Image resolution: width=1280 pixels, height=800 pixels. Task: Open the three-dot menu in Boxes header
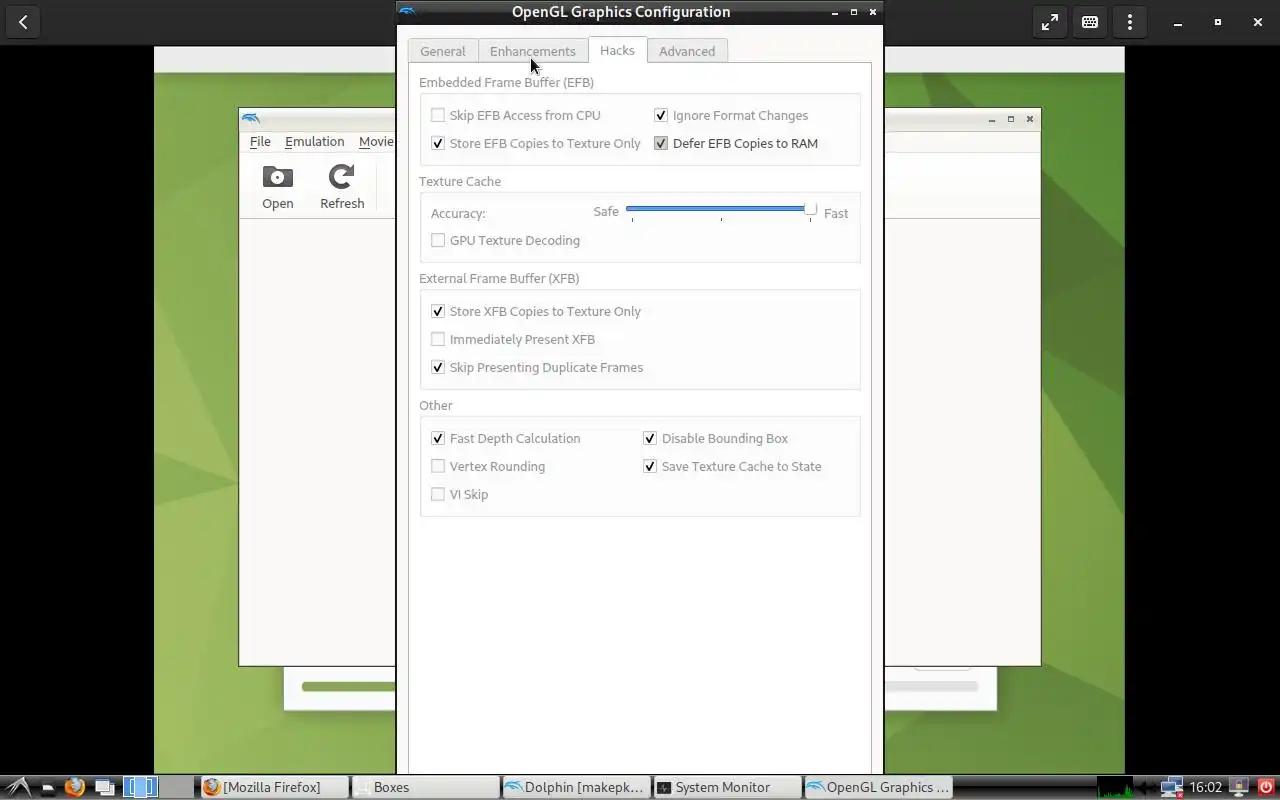pos(1130,22)
